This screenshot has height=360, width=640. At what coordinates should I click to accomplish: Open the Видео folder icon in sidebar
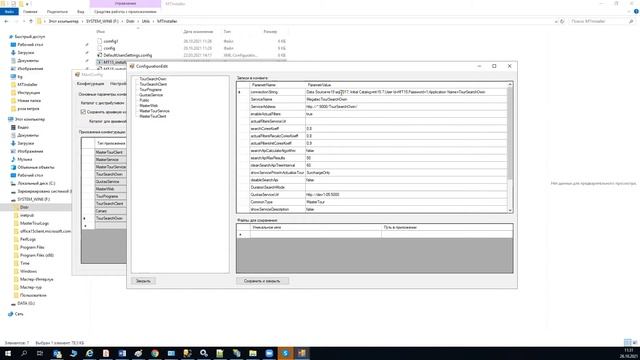[13, 127]
